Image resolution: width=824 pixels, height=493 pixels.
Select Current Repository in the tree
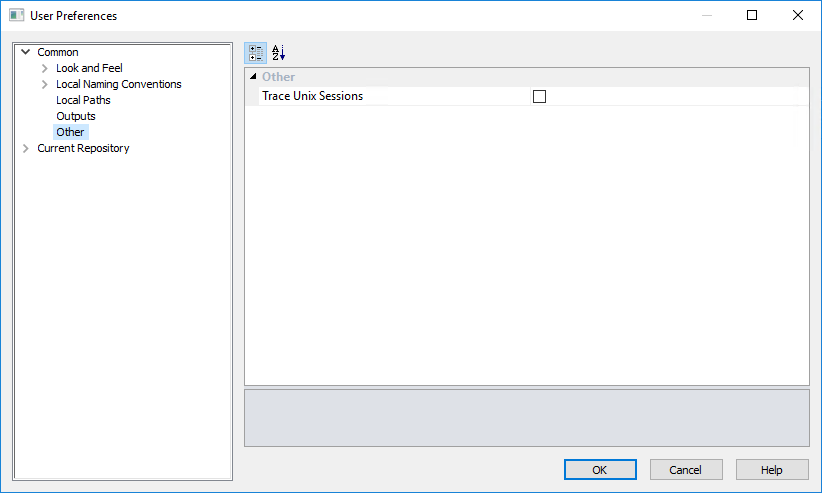[x=83, y=148]
